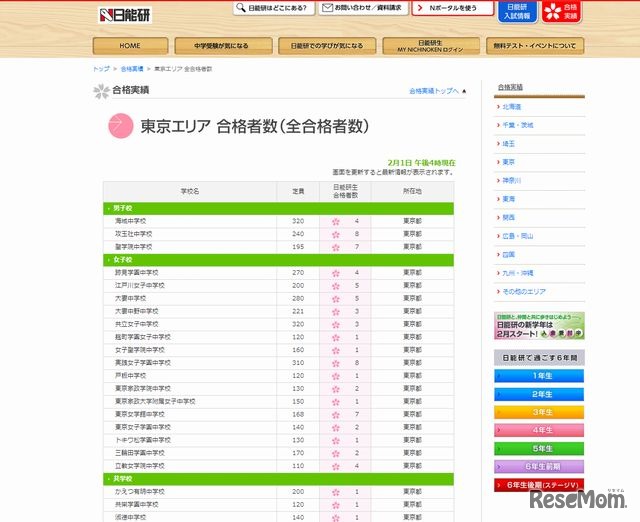Open the 日能研はどこにある? search link
The height and width of the screenshot is (522, 640).
click(272, 8)
